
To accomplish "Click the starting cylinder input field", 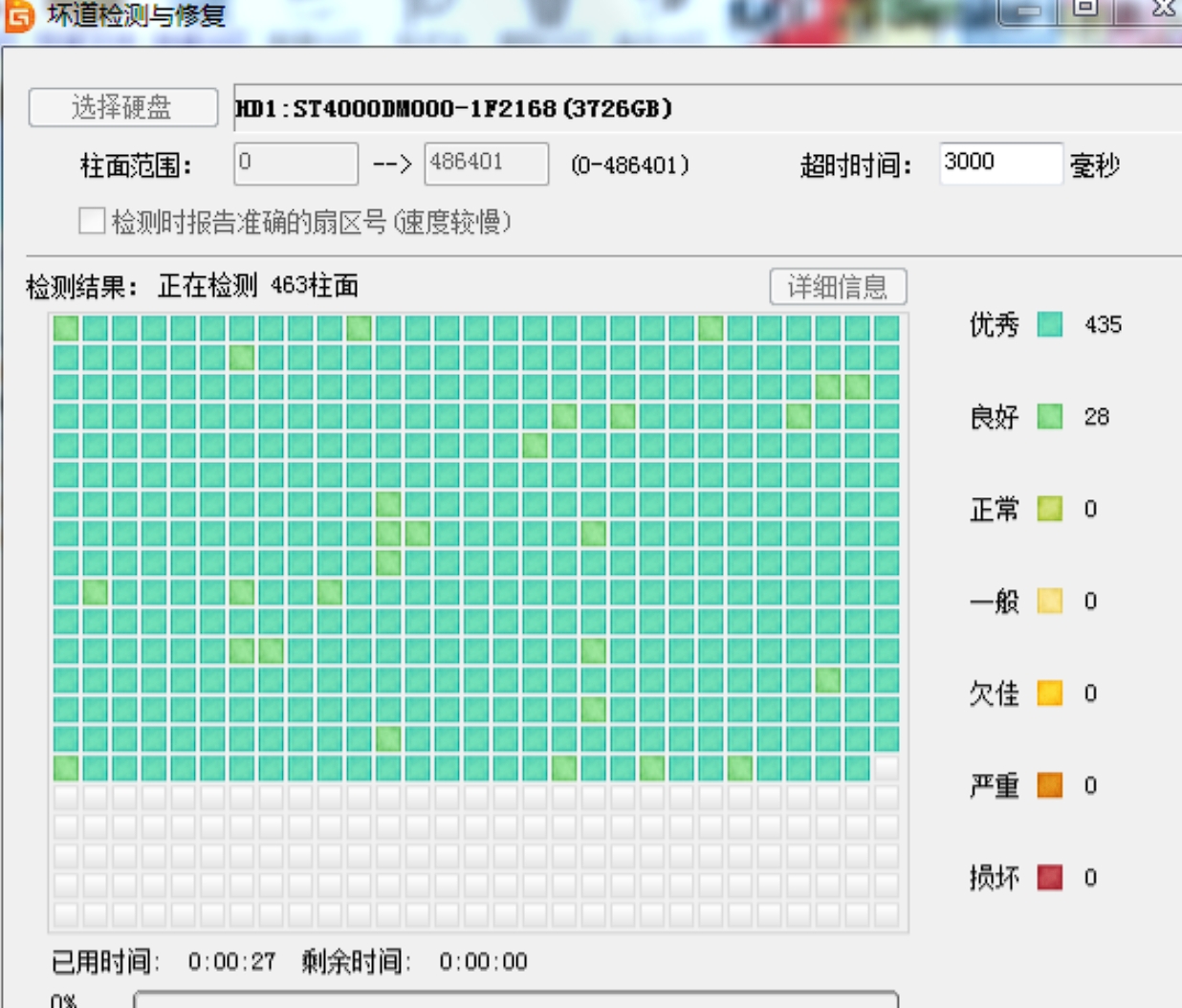I will click(295, 164).
